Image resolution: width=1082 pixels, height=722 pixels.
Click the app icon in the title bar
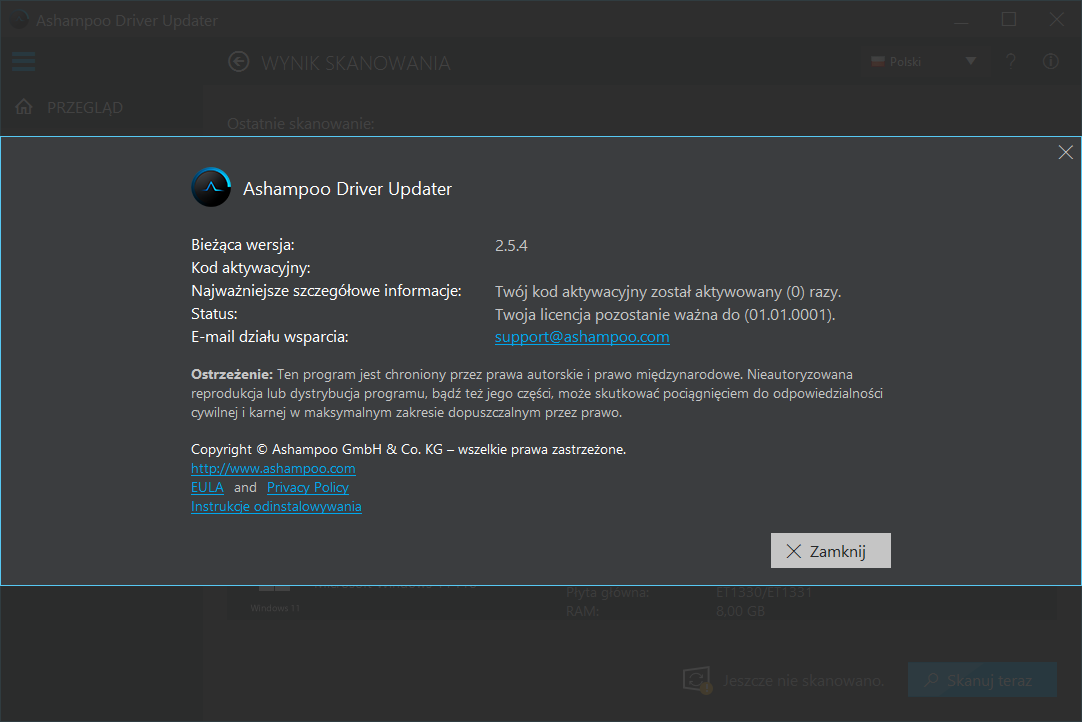19,20
